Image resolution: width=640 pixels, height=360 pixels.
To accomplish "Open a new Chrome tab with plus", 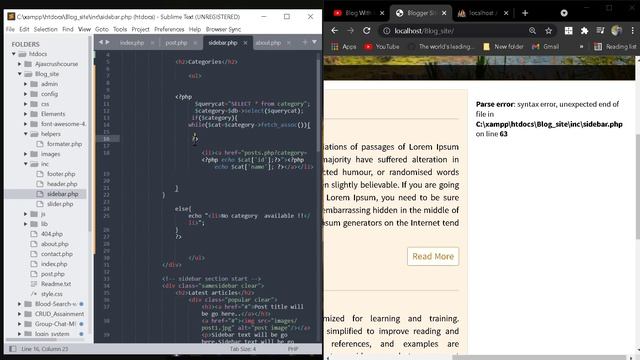I will coord(525,13).
